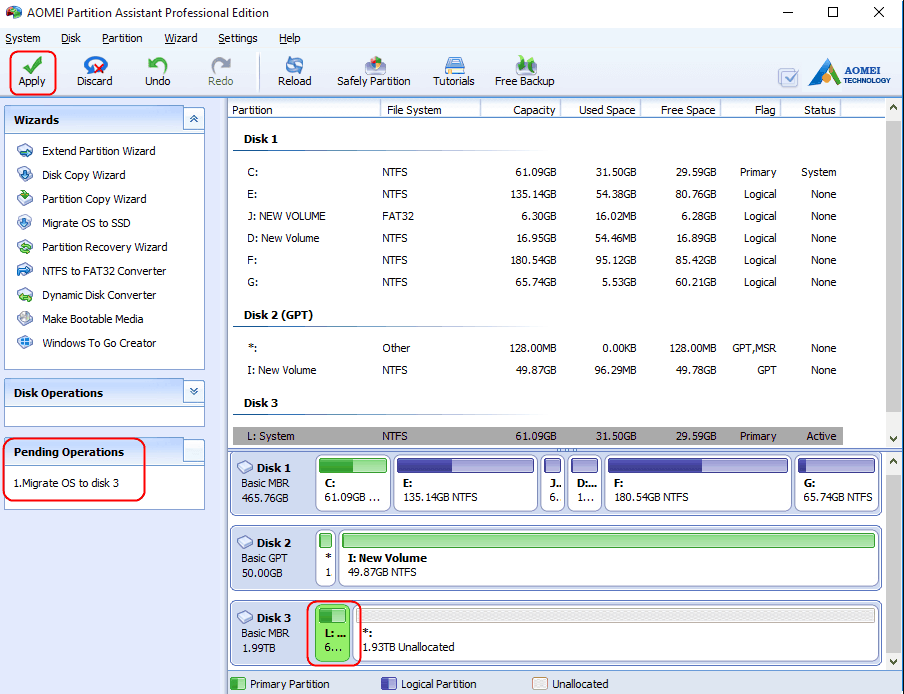This screenshot has width=904, height=694.
Task: Select I: New Volume block in disk map
Action: coord(609,558)
